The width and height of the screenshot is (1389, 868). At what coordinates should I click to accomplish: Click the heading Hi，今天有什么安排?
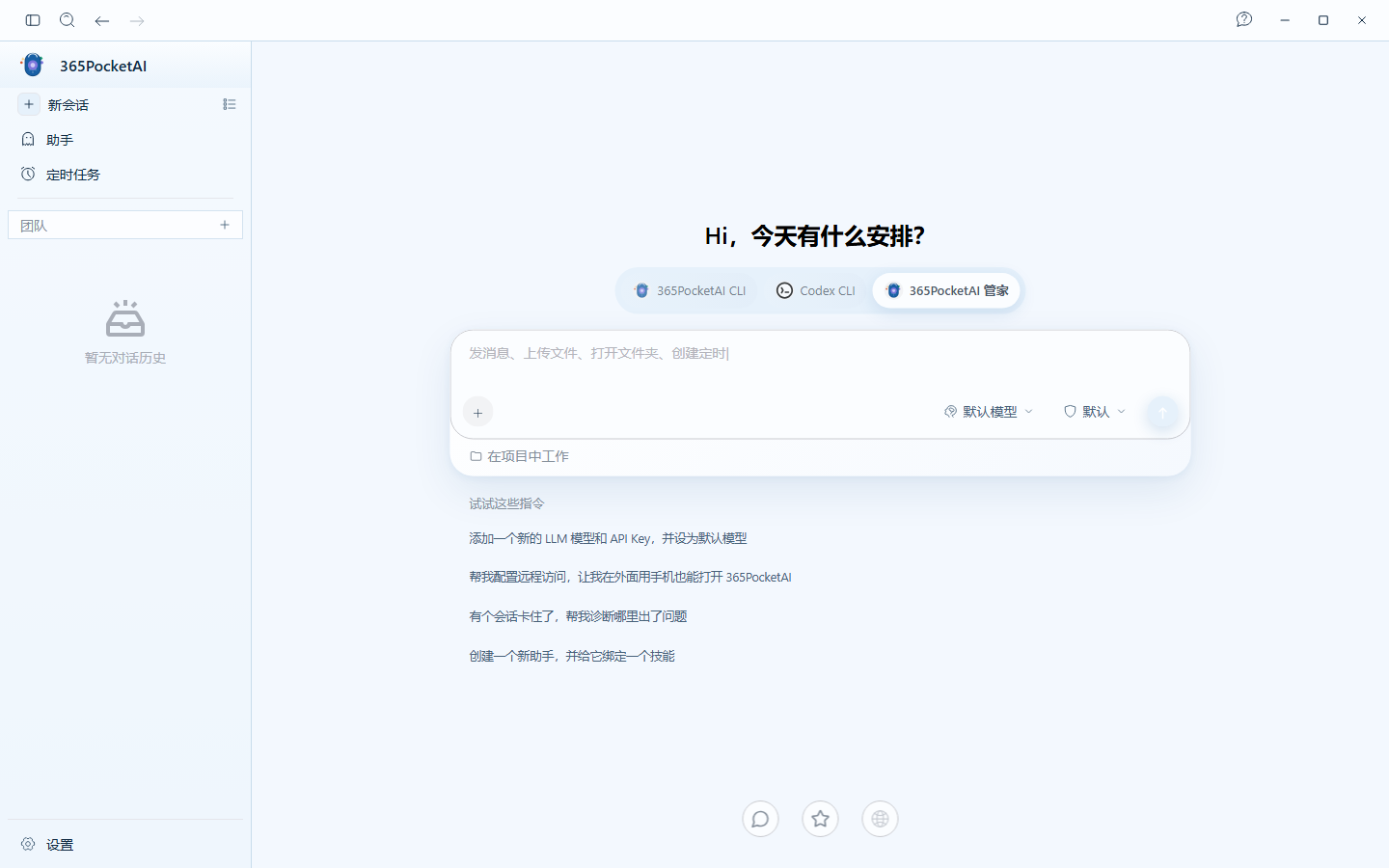click(x=815, y=236)
